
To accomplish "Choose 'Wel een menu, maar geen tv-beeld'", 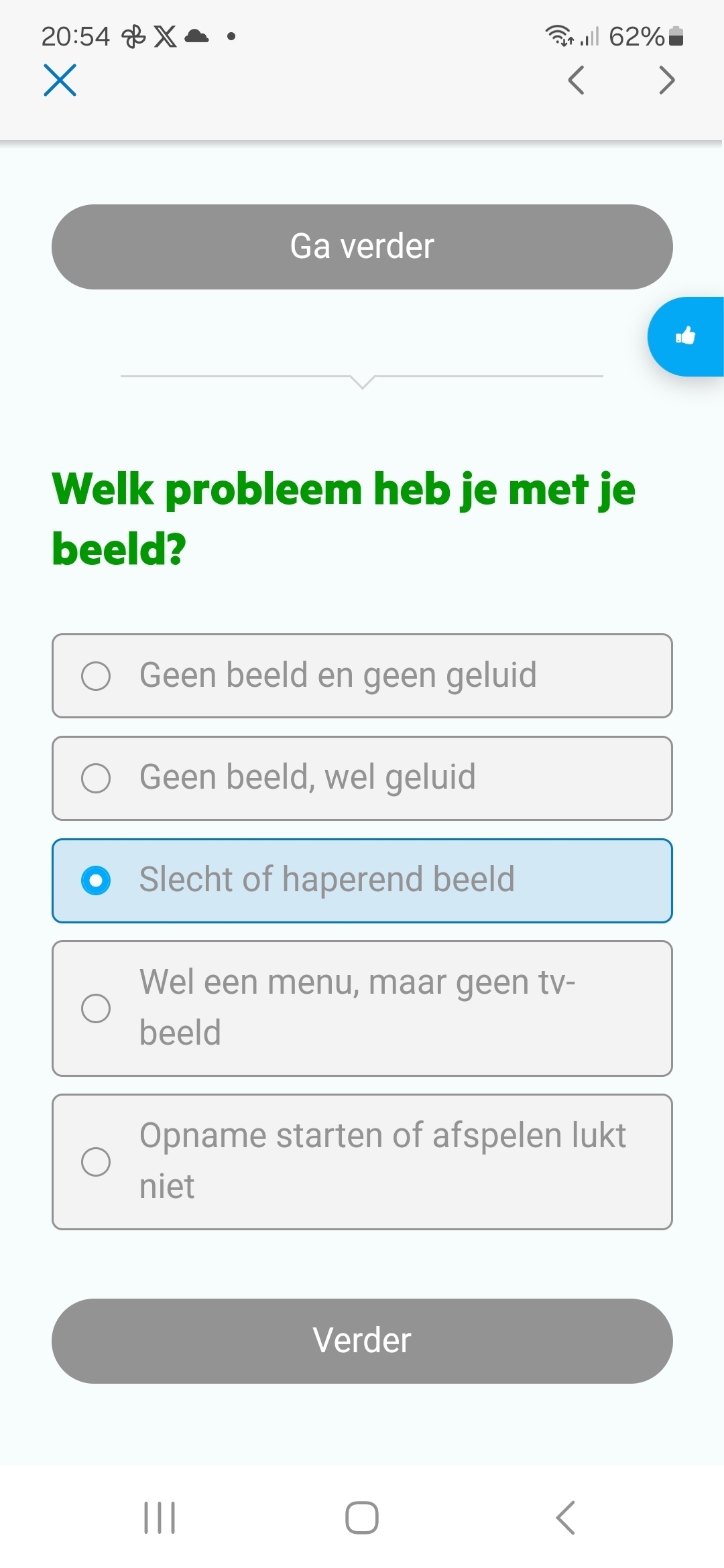I will 362,1008.
